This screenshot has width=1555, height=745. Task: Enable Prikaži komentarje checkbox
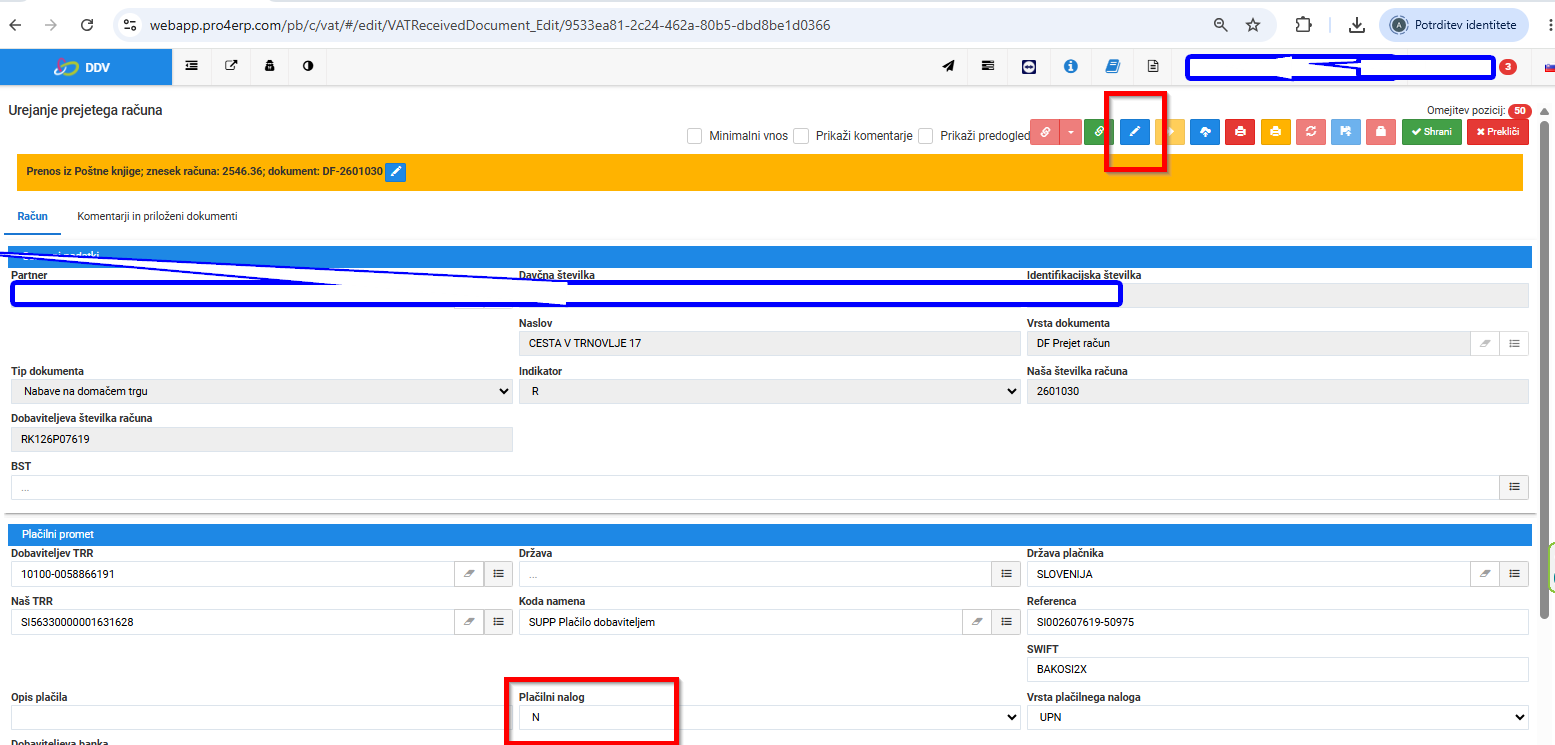(x=801, y=136)
